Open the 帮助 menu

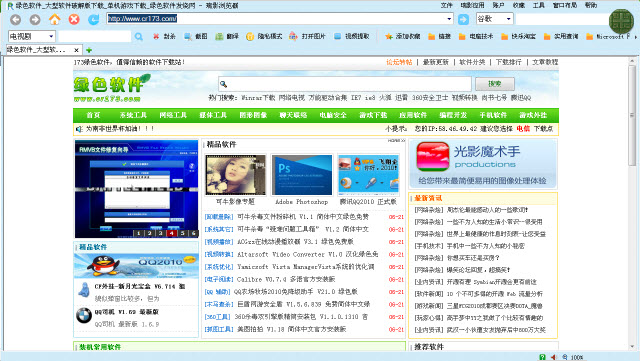click(x=591, y=5)
